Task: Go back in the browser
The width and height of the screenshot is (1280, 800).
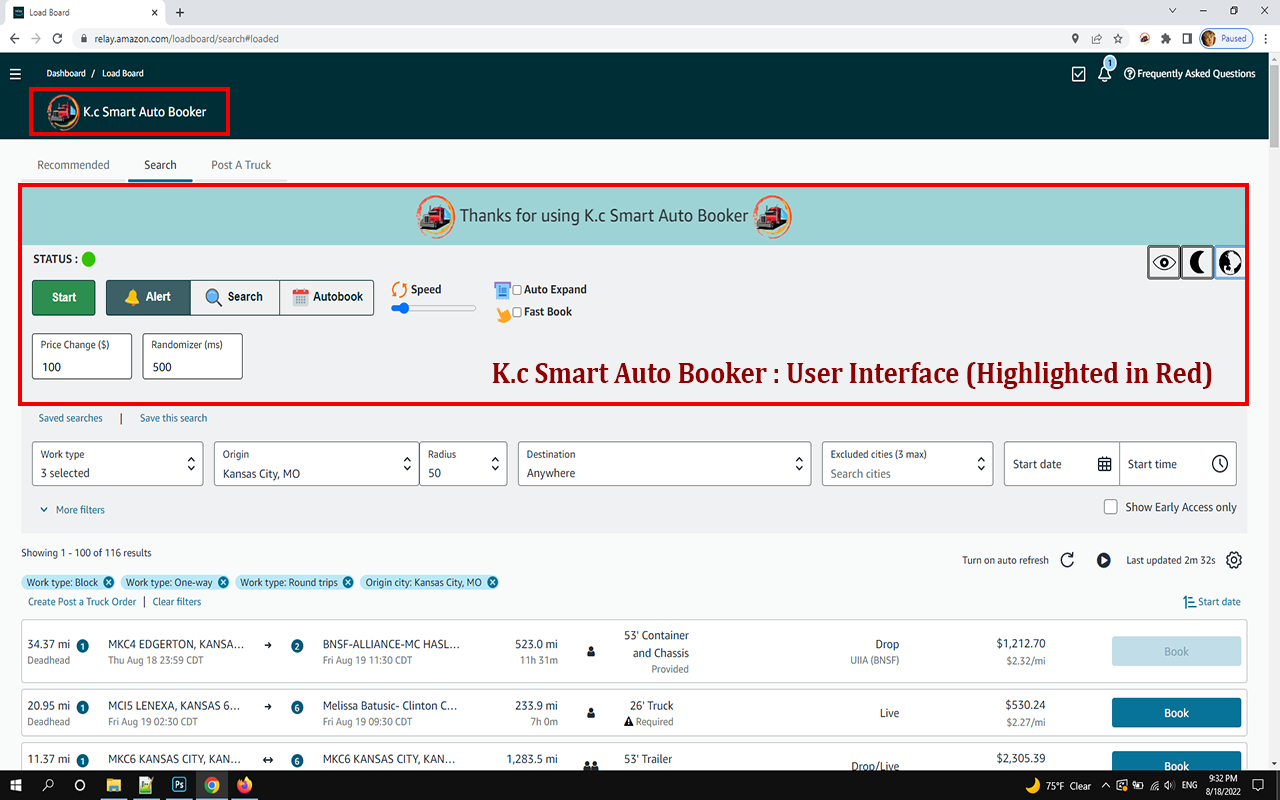Action: tap(14, 39)
